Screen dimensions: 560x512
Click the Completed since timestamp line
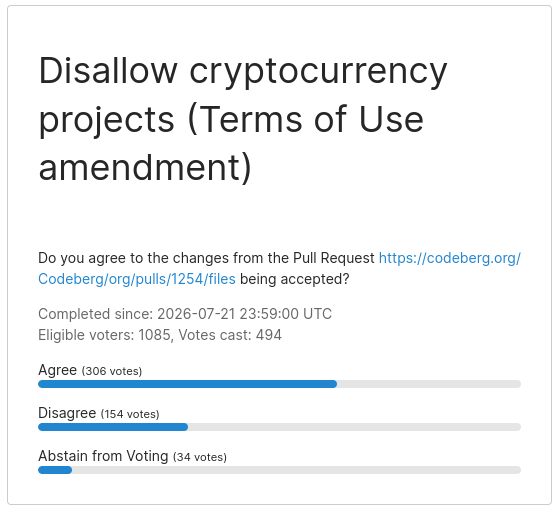[185, 314]
